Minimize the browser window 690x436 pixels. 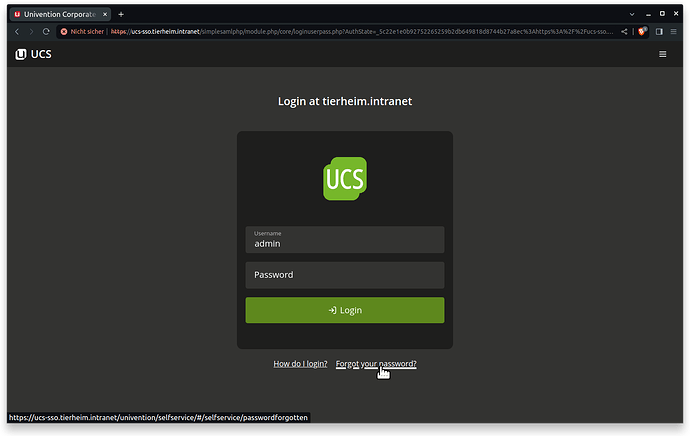tap(648, 15)
